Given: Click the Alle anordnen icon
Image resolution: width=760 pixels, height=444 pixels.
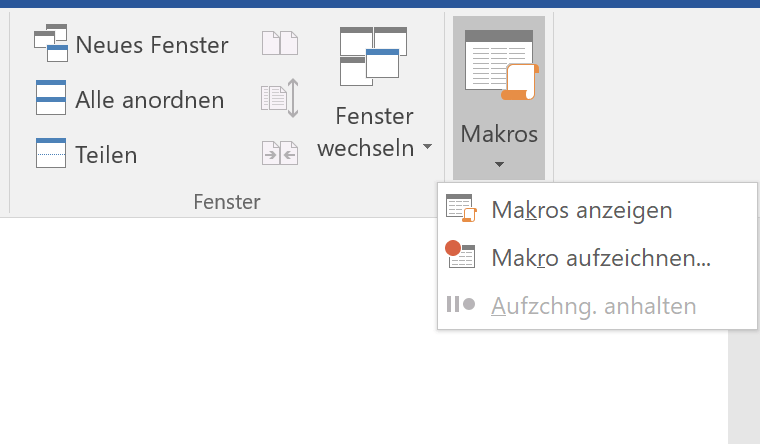Looking at the screenshot, I should click(x=50, y=99).
